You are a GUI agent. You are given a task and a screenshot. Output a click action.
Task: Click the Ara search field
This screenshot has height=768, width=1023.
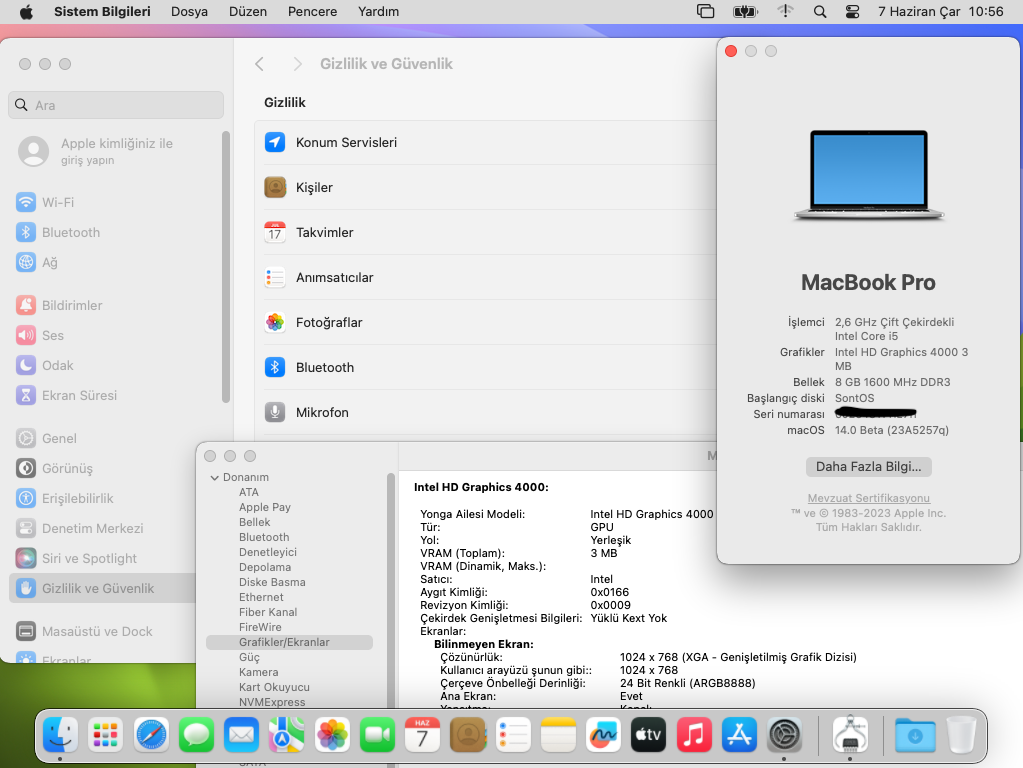[116, 105]
